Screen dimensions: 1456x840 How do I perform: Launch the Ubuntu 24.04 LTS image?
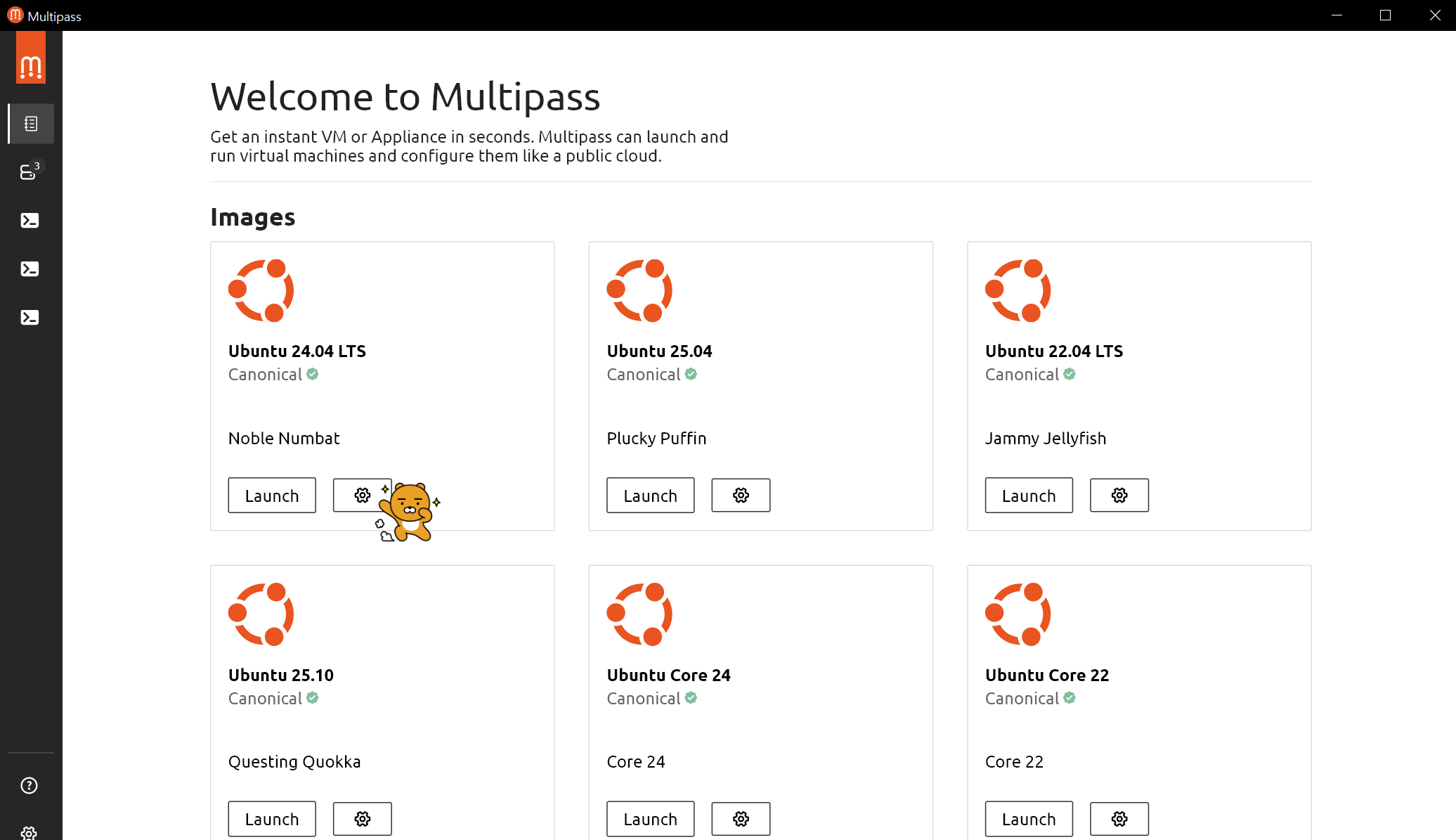pos(272,496)
